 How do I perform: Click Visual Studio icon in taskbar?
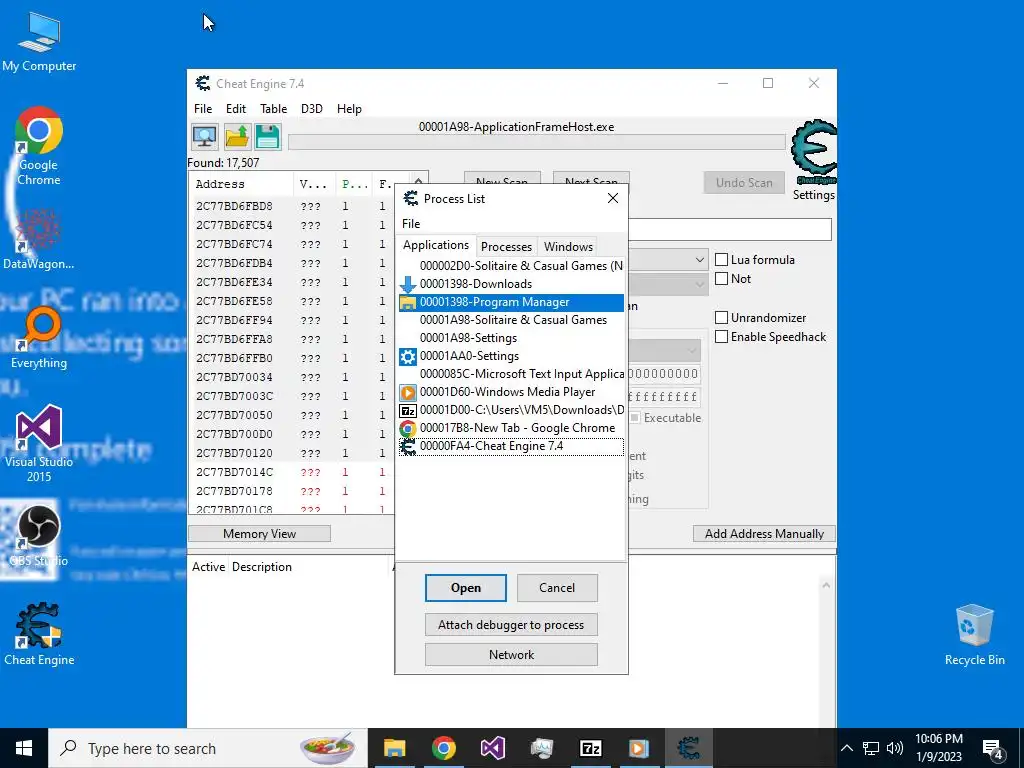pyautogui.click(x=492, y=748)
